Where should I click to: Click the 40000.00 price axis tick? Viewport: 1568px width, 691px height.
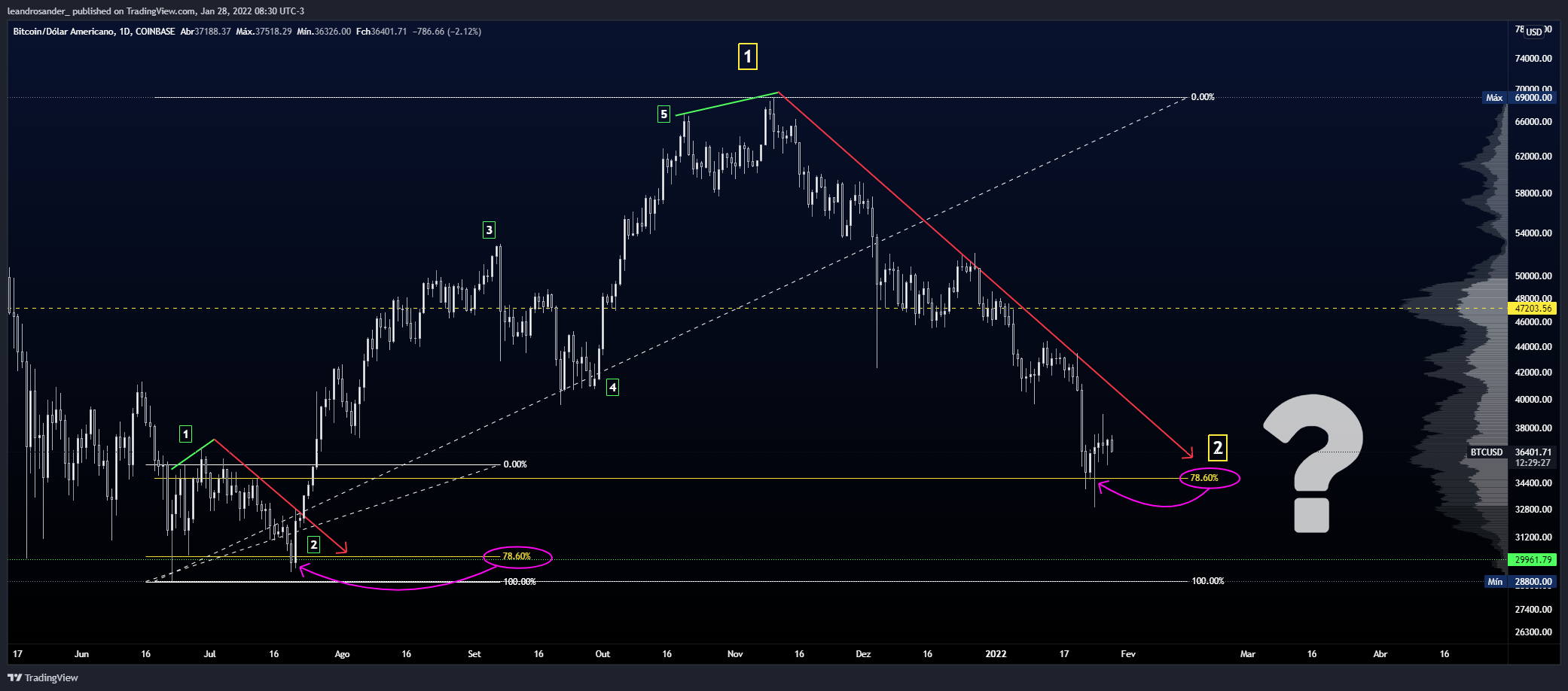[x=1533, y=400]
